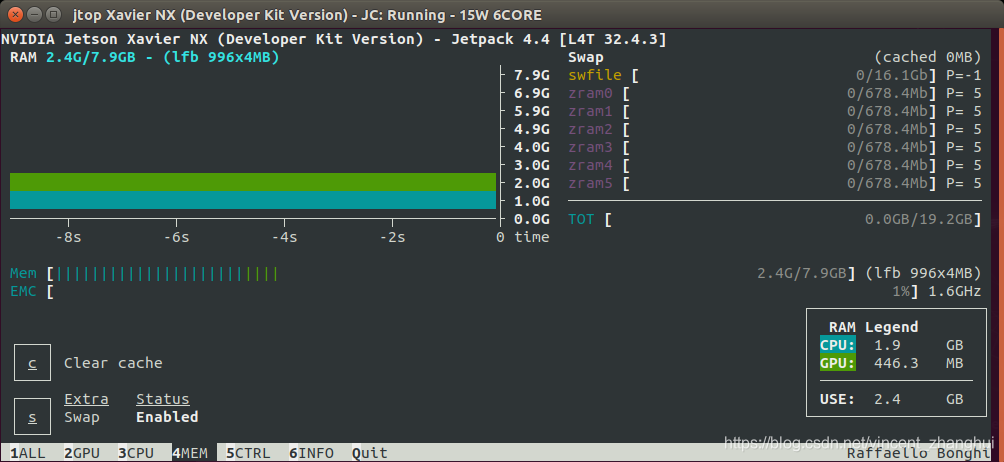This screenshot has height=462, width=1004.
Task: Minimize the jtop terminal window
Action: click(35, 13)
